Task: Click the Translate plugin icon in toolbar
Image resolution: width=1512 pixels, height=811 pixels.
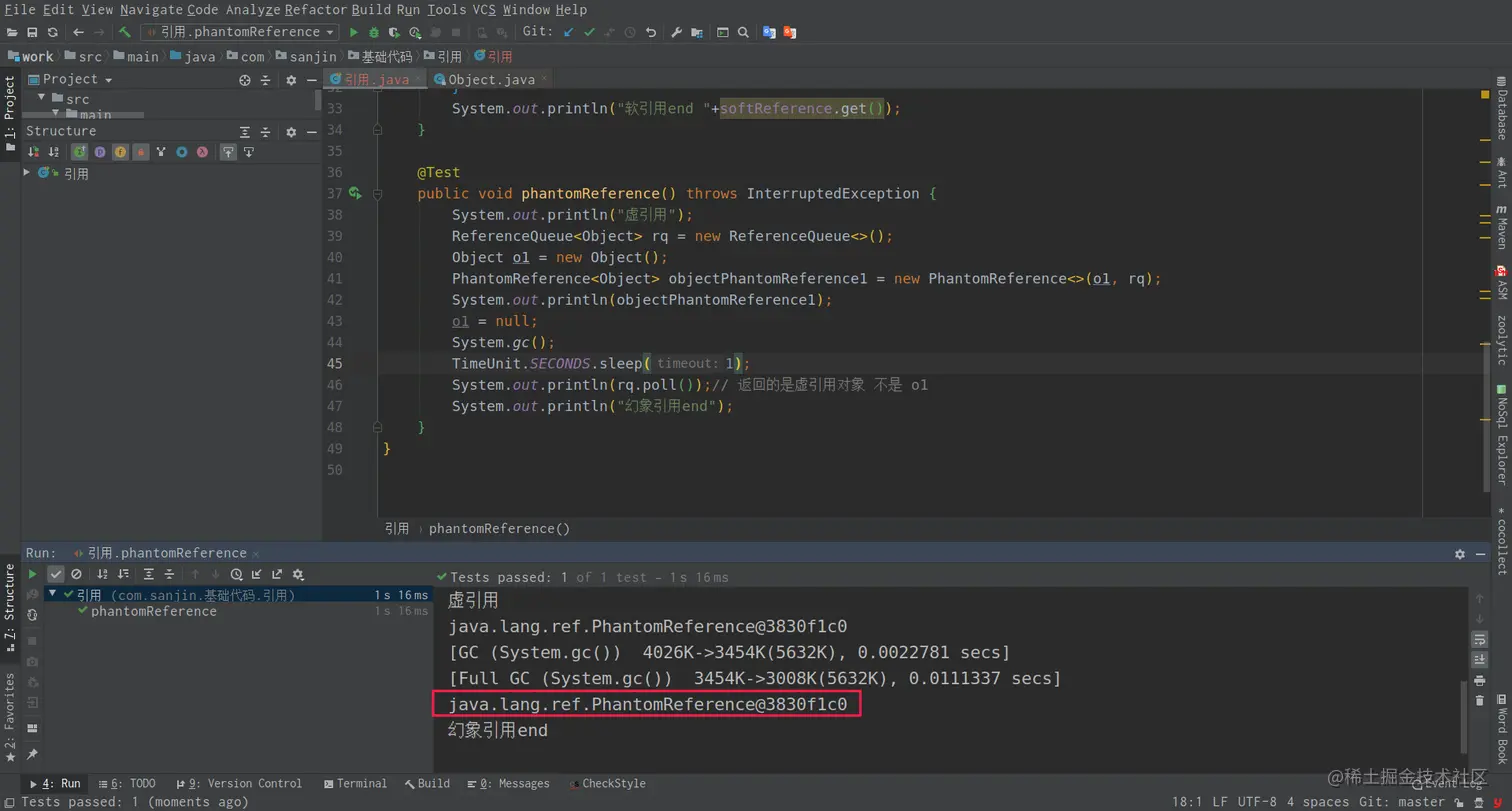Action: click(769, 33)
